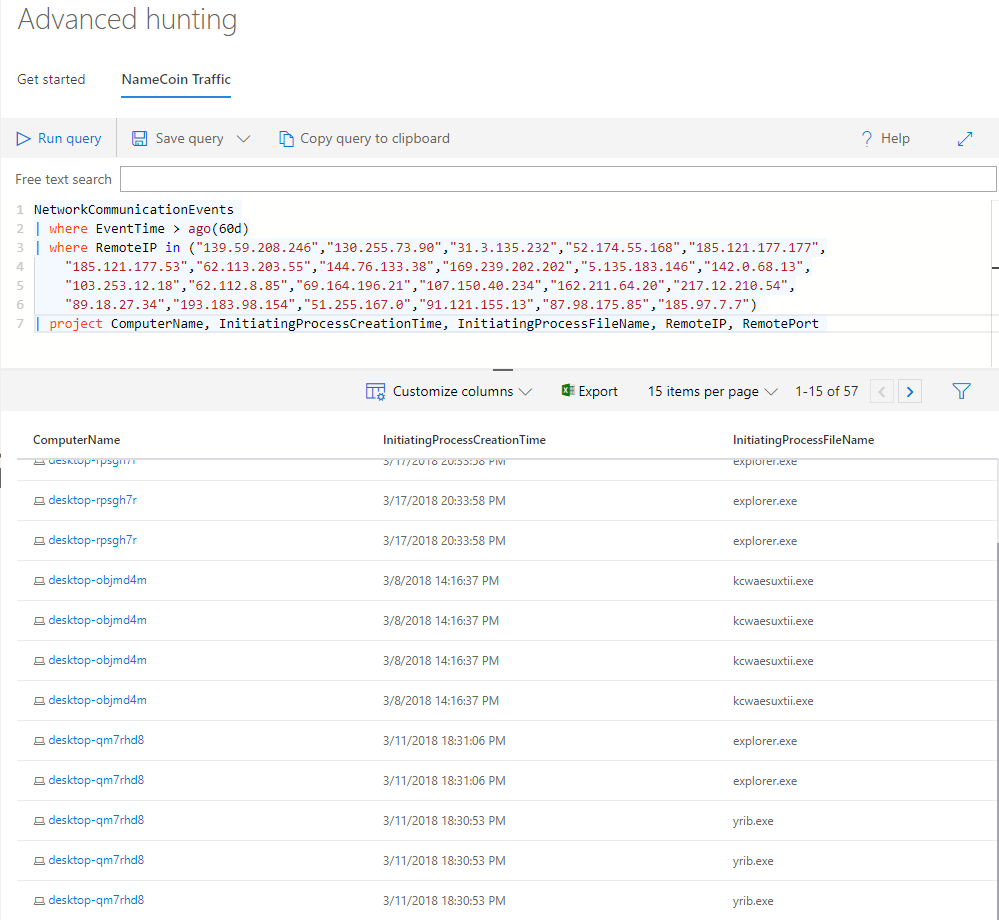Select the NameCoin Traffic tab

(176, 79)
